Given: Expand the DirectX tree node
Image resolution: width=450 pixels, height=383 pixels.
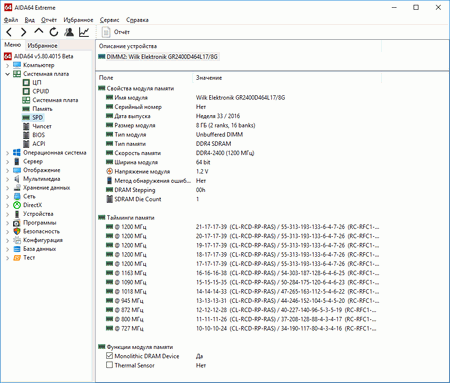Looking at the screenshot, I should coord(7,205).
